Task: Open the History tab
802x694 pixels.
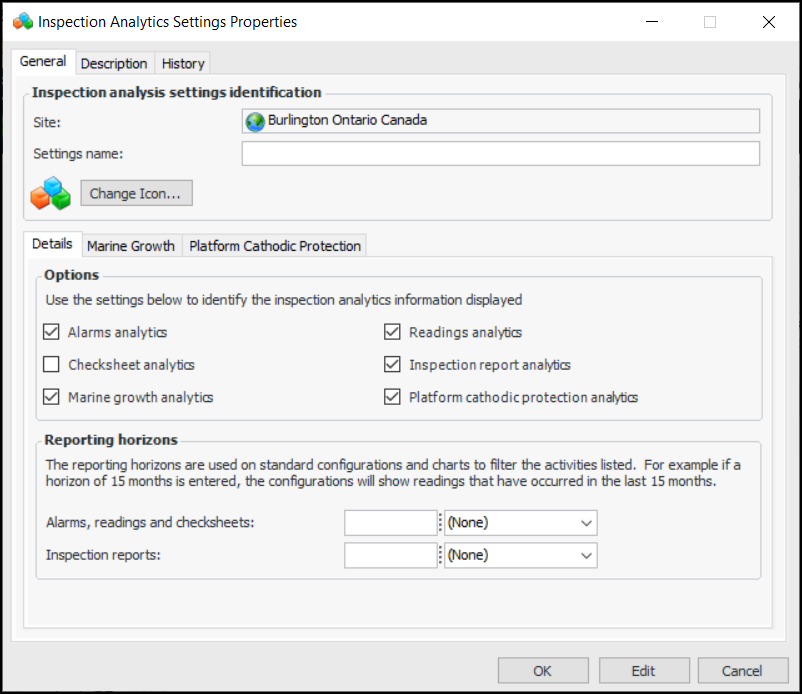Action: click(x=183, y=63)
